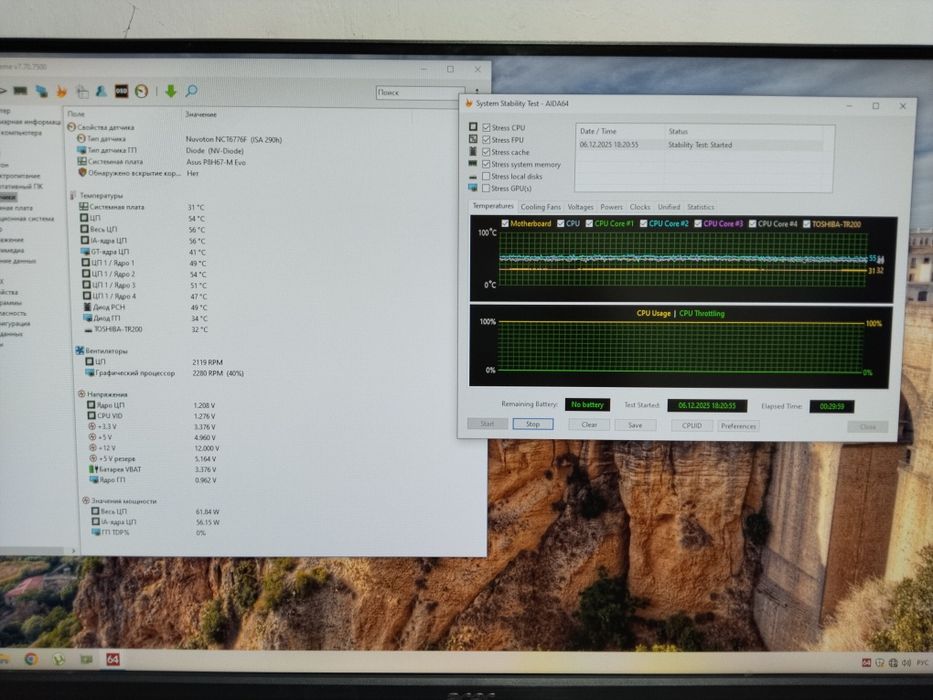Screen dimensions: 933x700
Task: Open the memory module icon in AIDA64 toolbar
Action: coord(20,90)
